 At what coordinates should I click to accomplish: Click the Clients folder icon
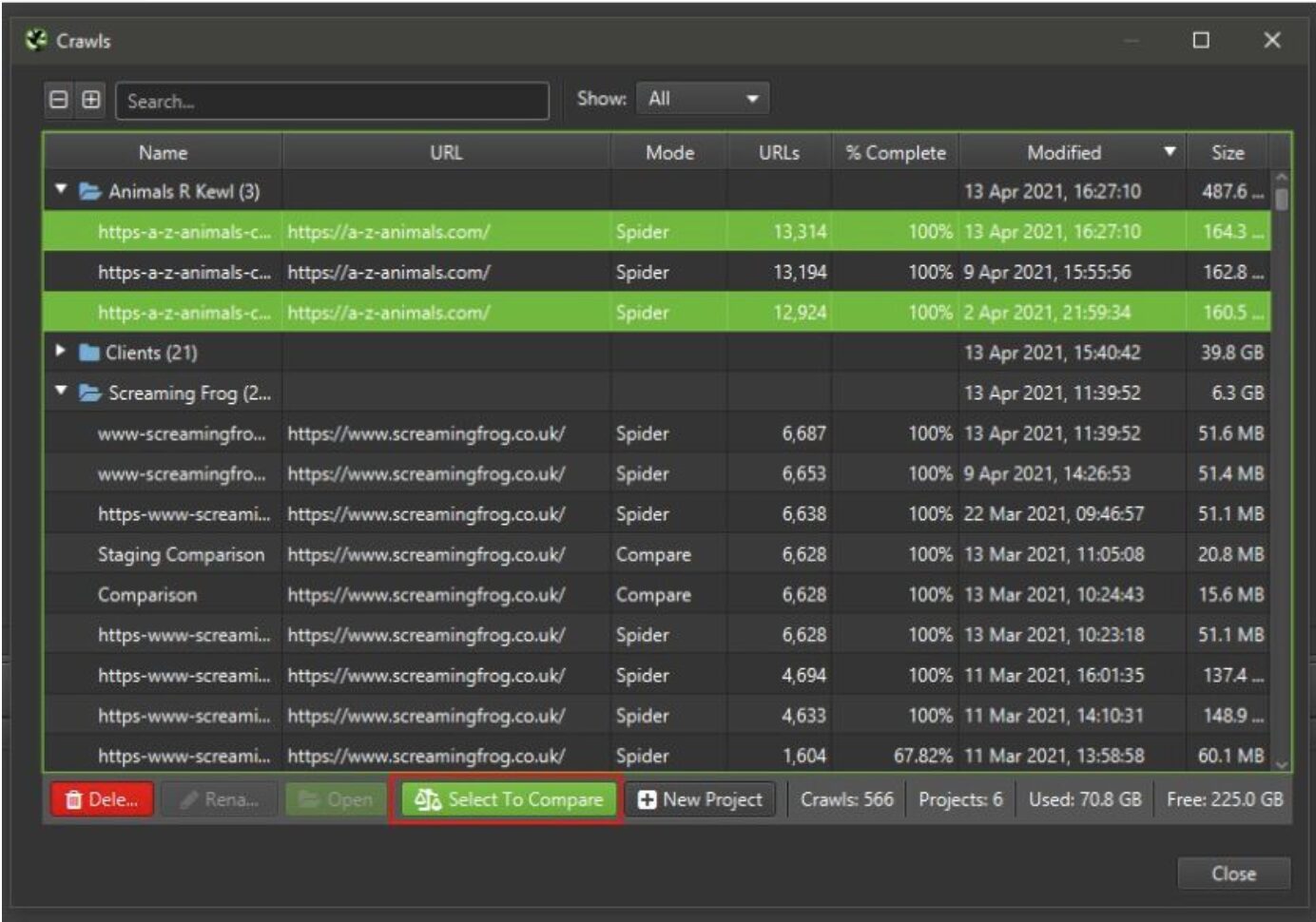click(x=89, y=353)
